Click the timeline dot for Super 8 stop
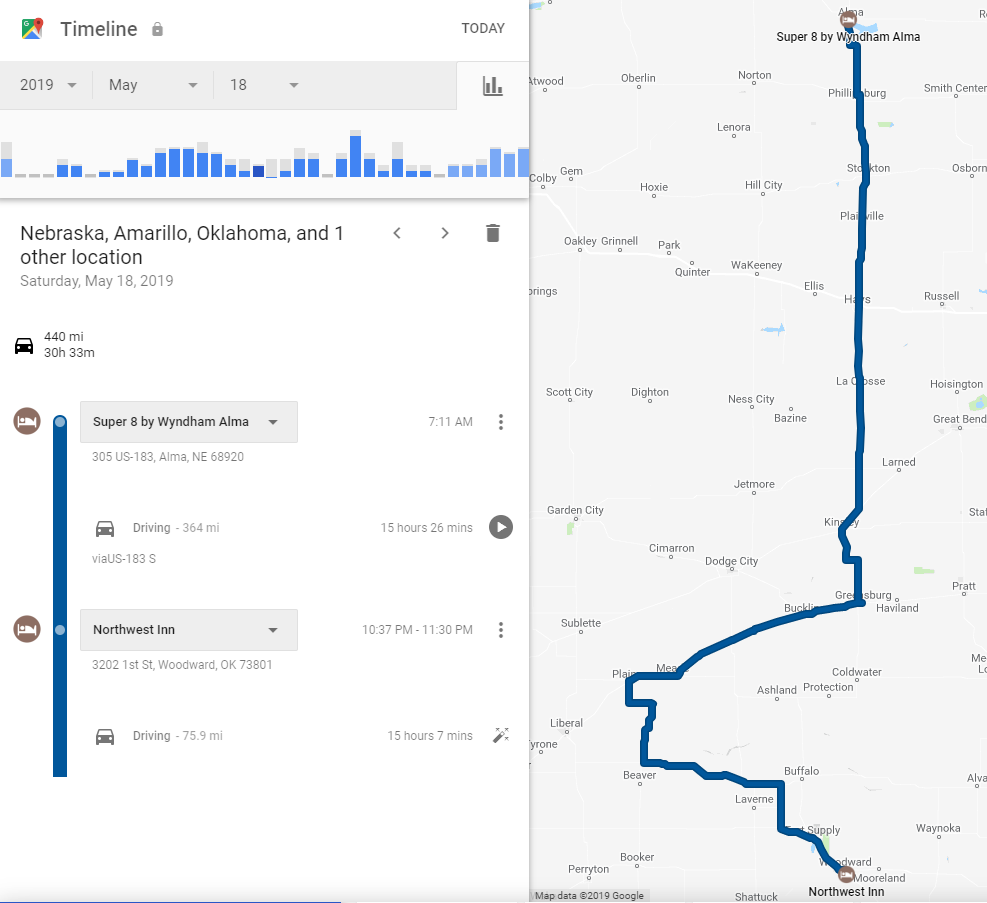This screenshot has width=987, height=903. click(x=60, y=422)
